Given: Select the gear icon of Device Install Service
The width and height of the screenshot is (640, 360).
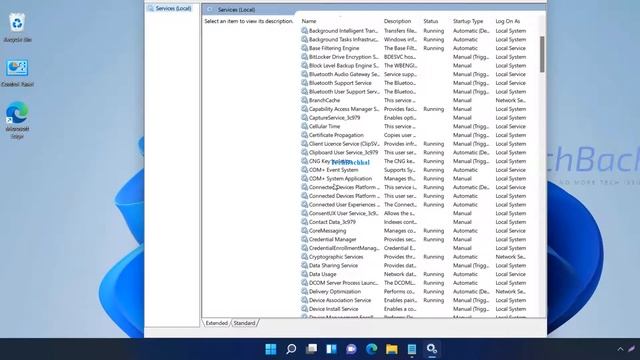Looking at the screenshot, I should [304, 309].
